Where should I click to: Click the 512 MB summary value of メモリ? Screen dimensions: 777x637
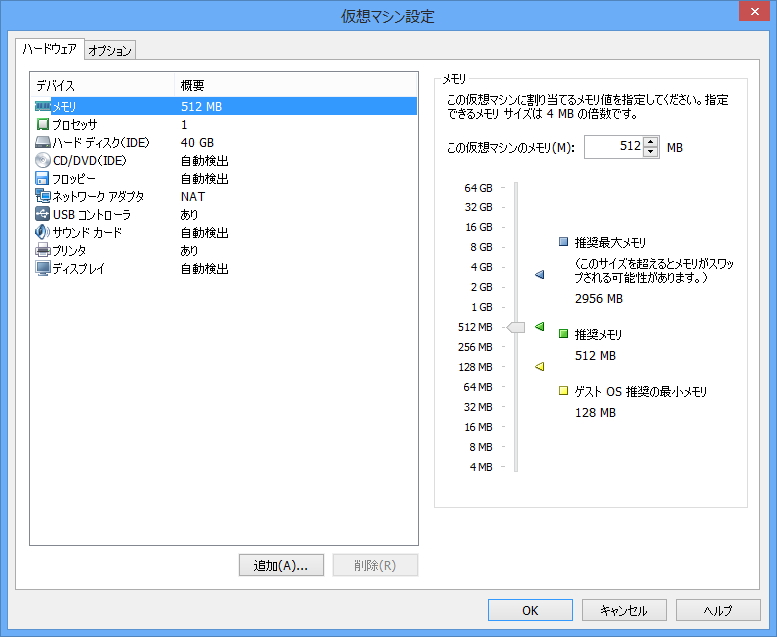click(201, 107)
